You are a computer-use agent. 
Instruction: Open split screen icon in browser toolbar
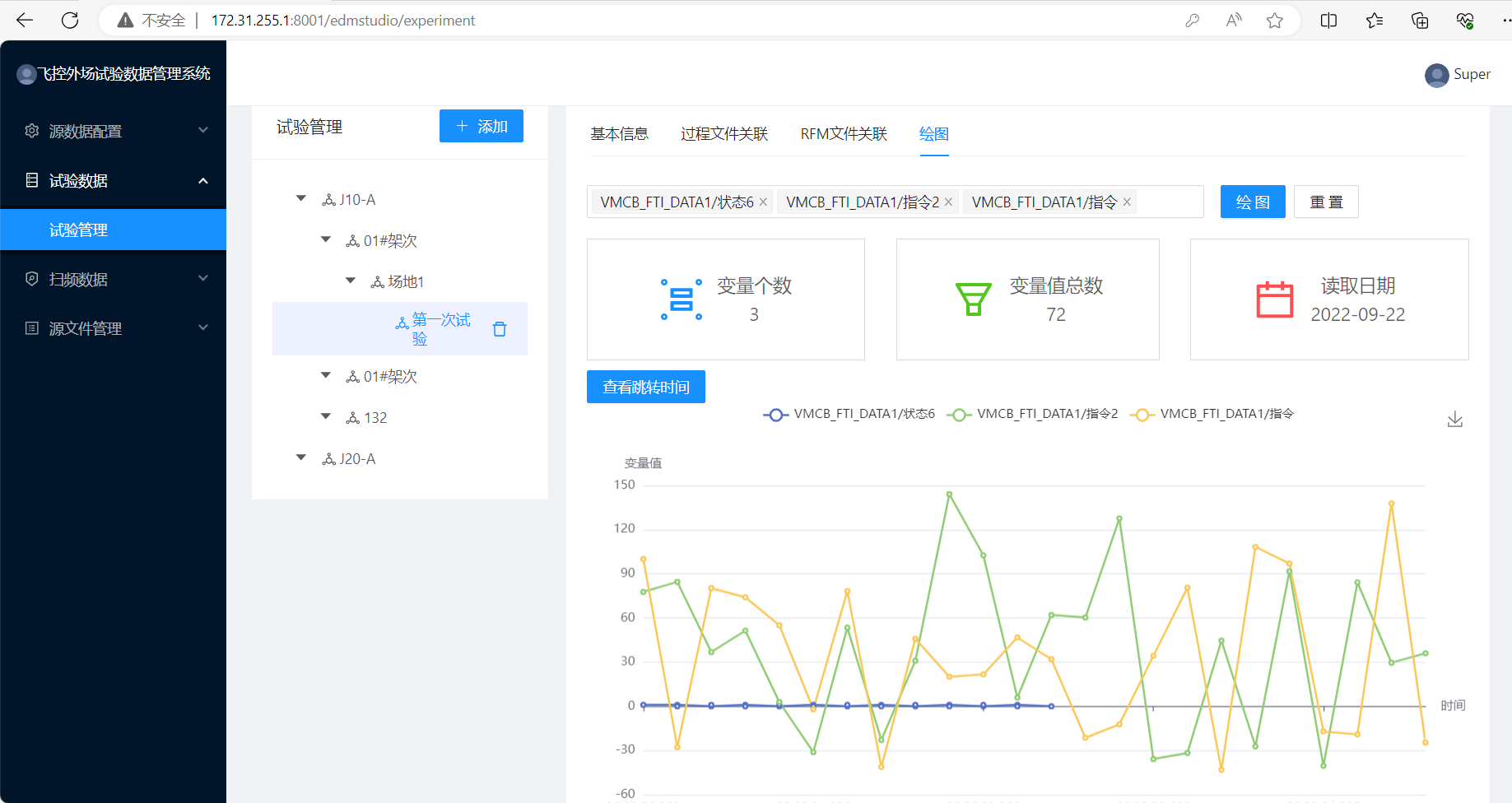coord(1328,21)
